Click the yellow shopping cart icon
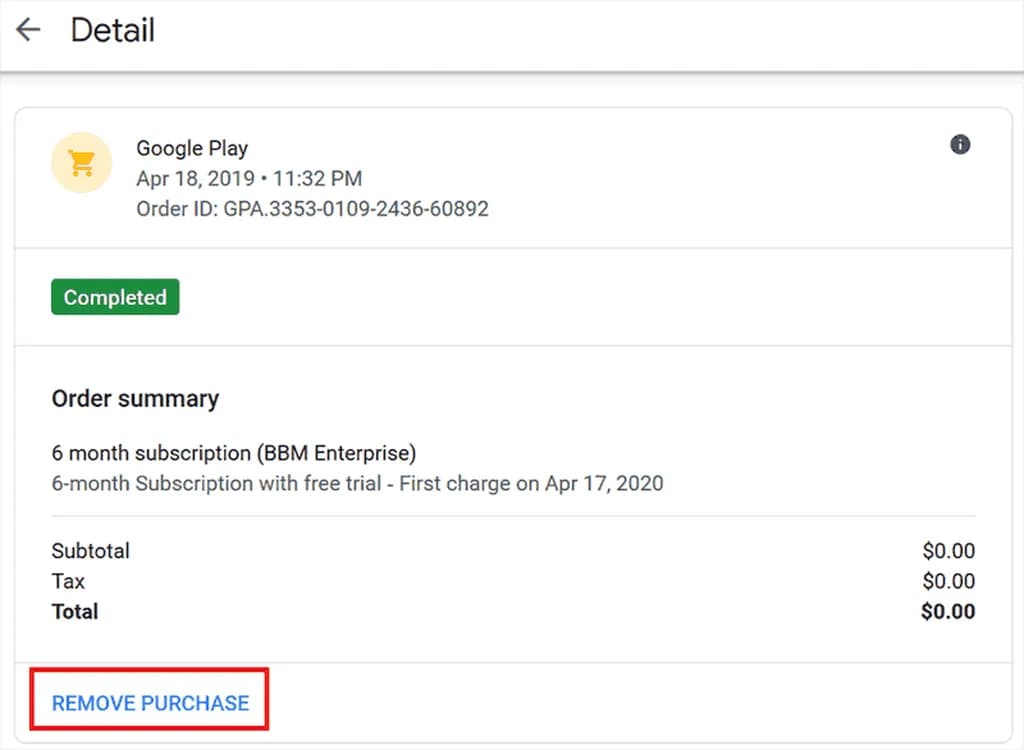Screen dimensions: 1024x750 point(81,163)
